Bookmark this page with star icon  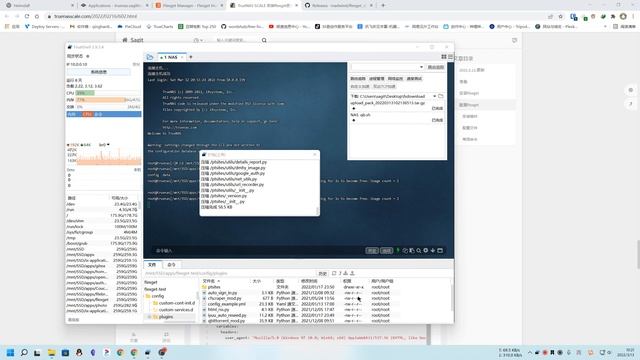pos(560,16)
